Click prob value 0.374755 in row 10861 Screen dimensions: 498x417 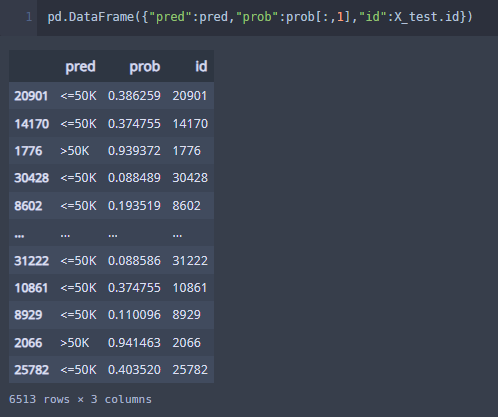(x=134, y=288)
